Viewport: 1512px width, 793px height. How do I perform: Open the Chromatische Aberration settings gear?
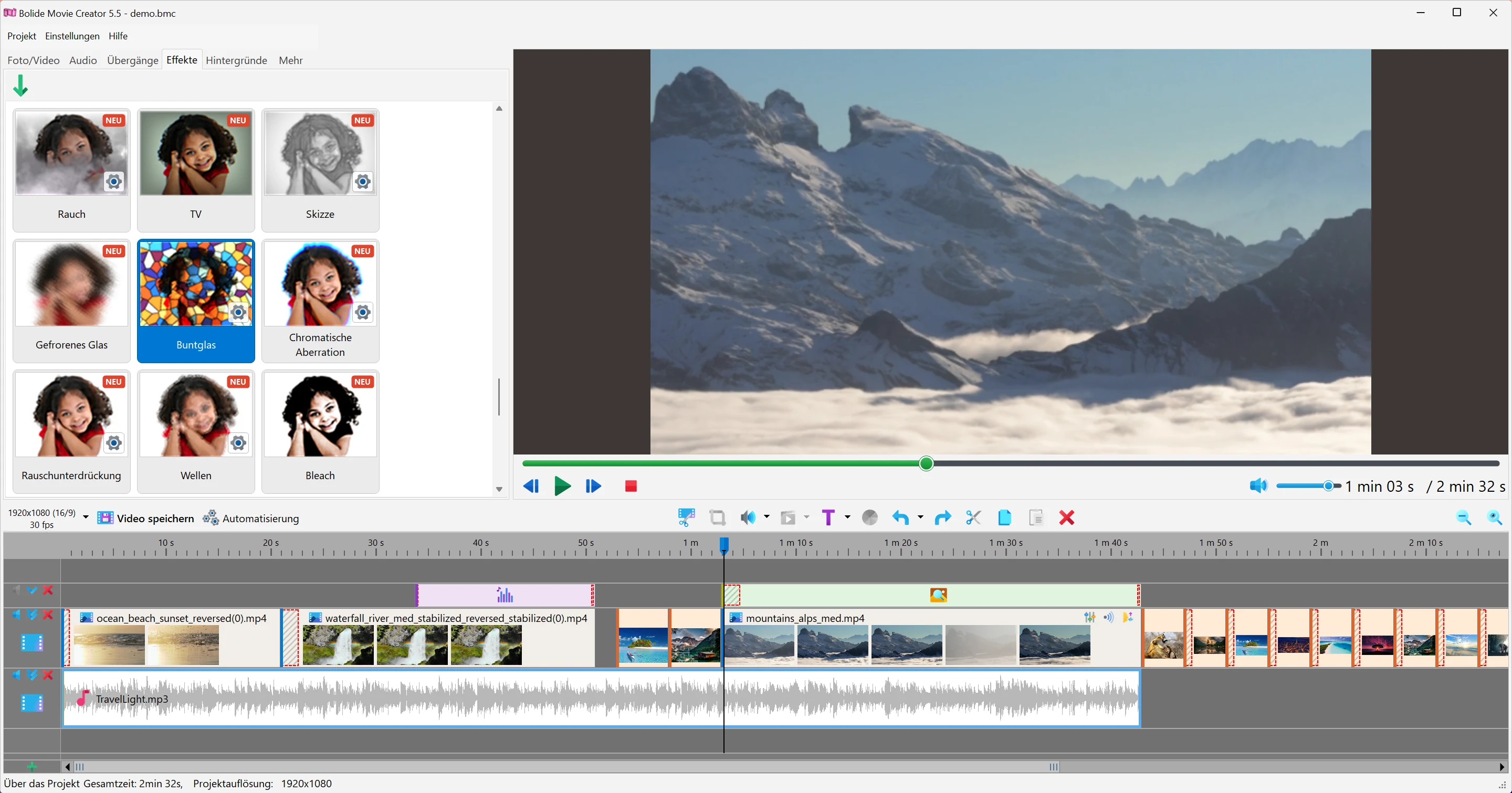point(363,313)
